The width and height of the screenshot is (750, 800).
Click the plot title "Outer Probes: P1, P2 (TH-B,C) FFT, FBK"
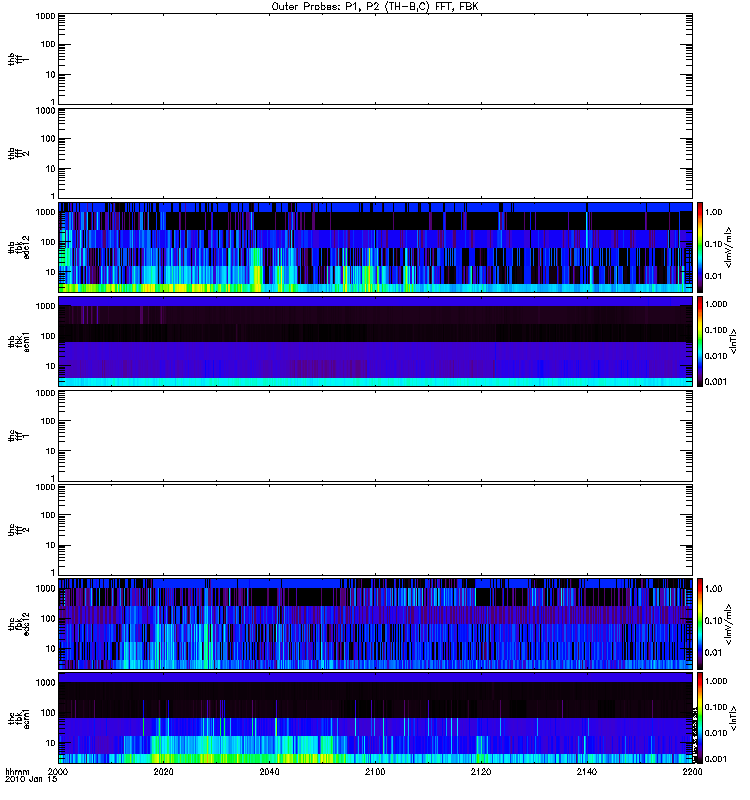(x=374, y=7)
